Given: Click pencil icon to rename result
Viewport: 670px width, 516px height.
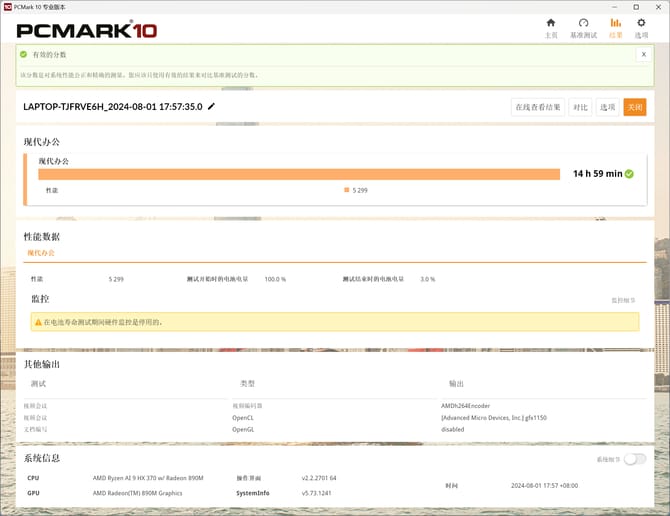Looking at the screenshot, I should click(x=211, y=106).
